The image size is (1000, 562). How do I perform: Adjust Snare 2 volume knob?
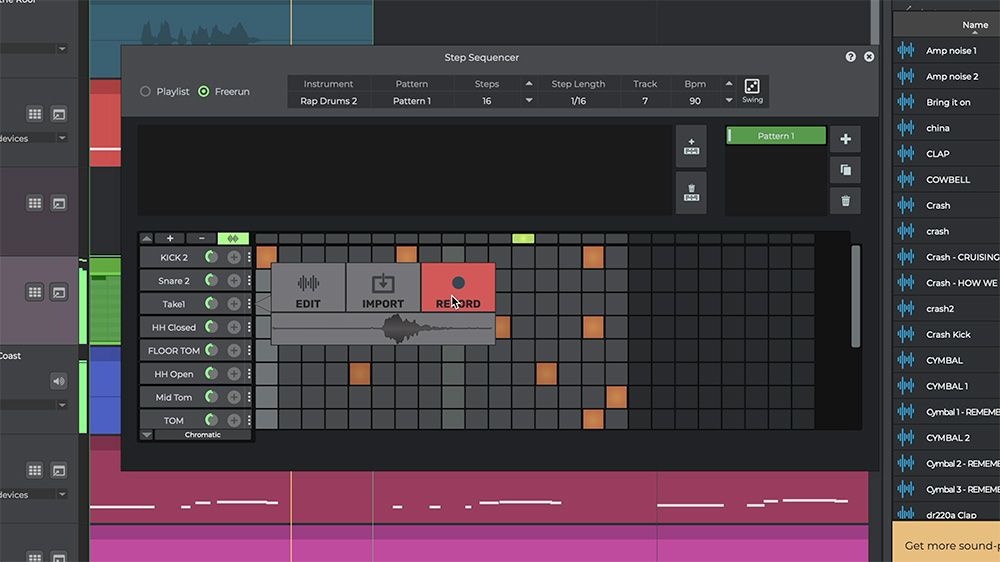pyautogui.click(x=211, y=281)
